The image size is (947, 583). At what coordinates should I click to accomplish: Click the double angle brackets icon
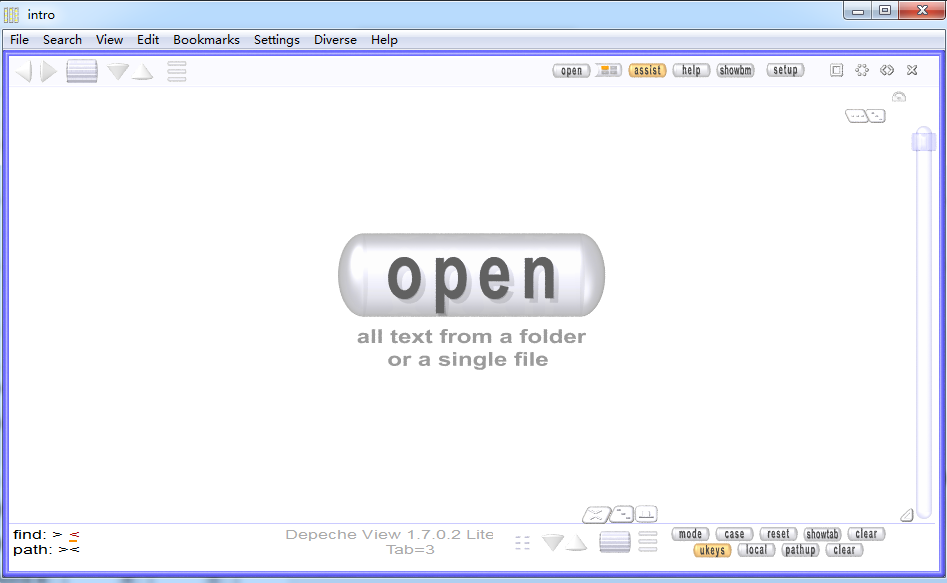[x=887, y=70]
